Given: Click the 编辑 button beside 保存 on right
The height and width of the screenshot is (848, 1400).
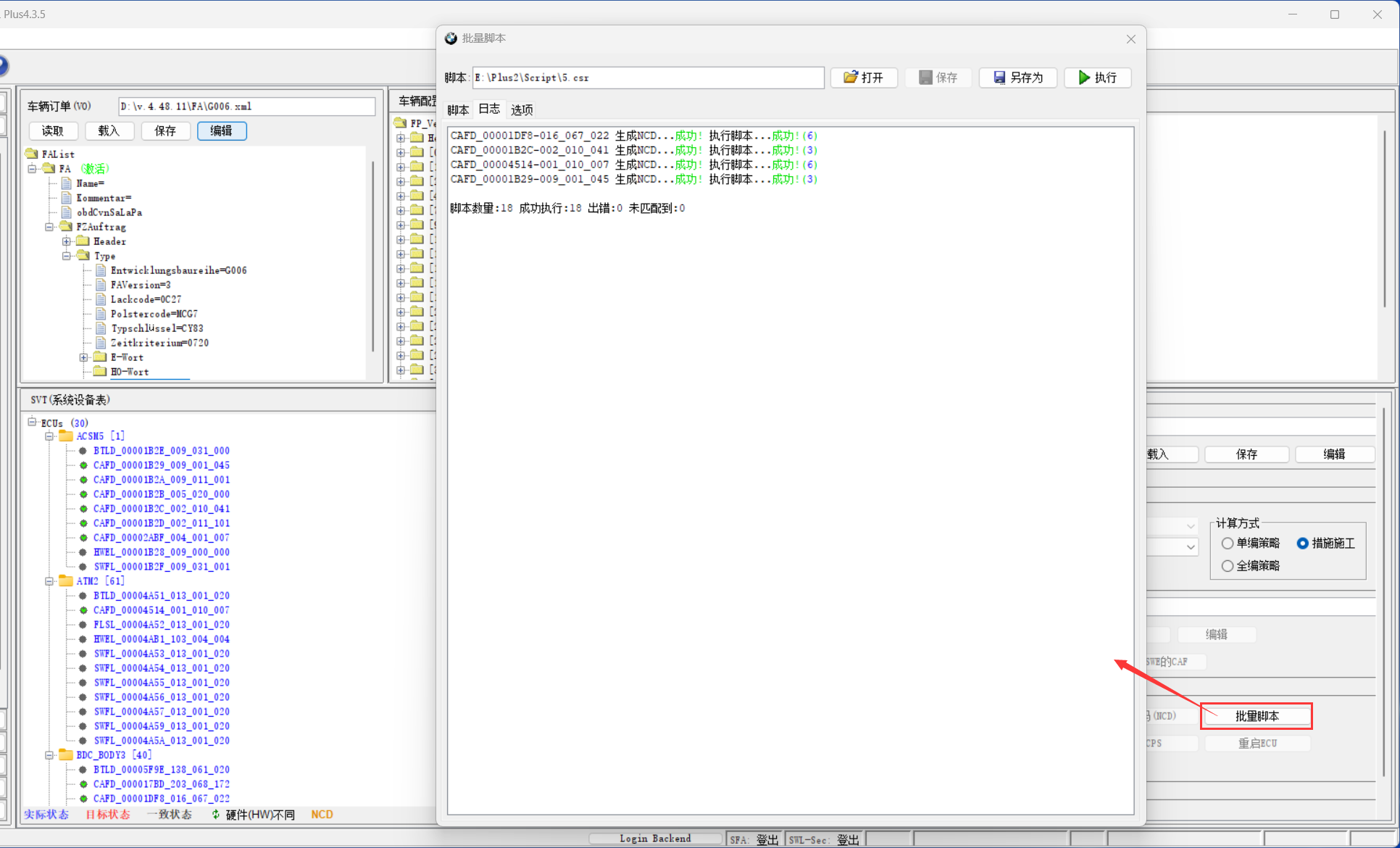Looking at the screenshot, I should [x=1334, y=454].
